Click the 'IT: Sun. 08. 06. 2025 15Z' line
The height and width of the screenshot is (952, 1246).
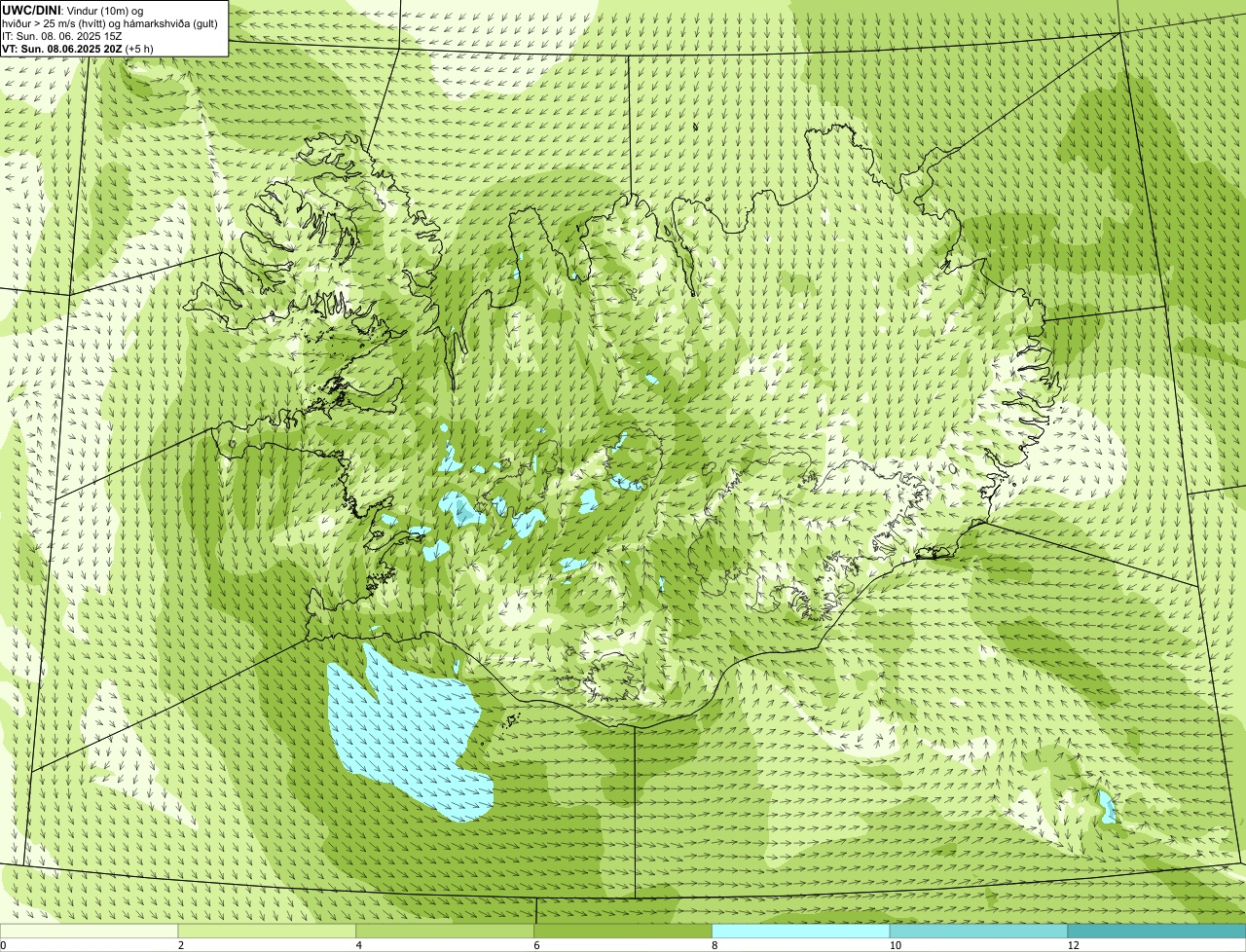click(x=62, y=35)
